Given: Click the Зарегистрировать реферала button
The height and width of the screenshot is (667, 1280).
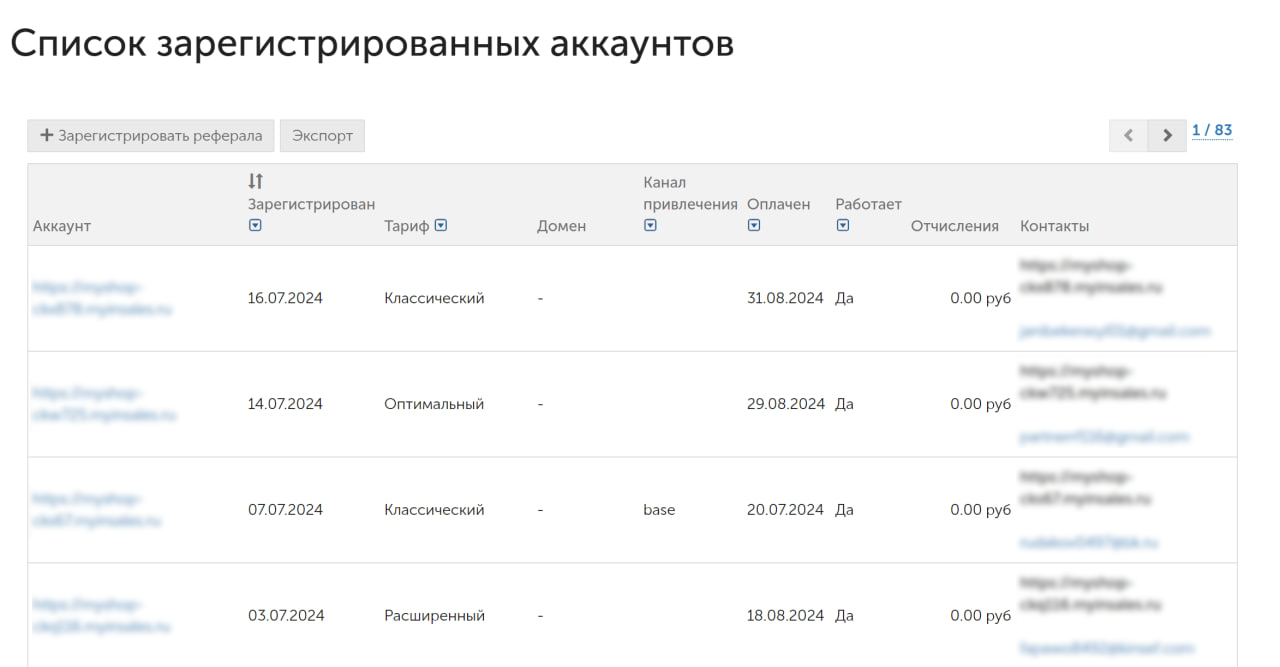Looking at the screenshot, I should point(150,136).
